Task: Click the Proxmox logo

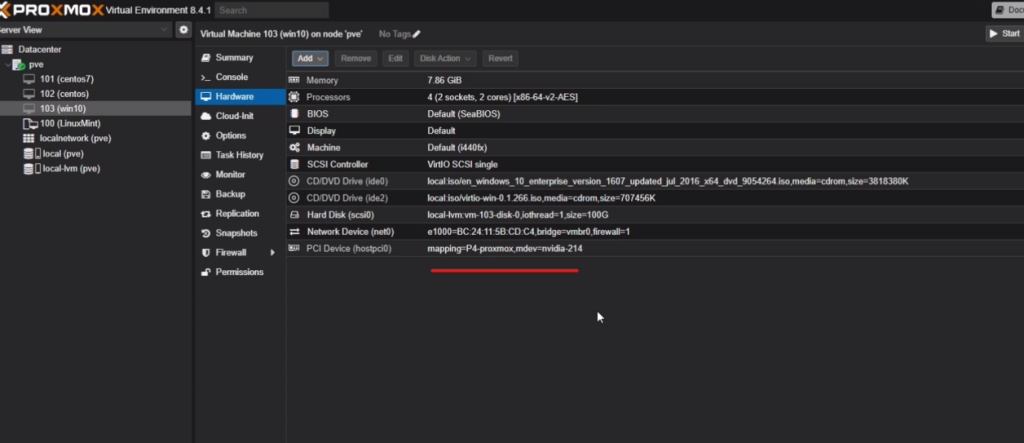Action: coord(51,10)
